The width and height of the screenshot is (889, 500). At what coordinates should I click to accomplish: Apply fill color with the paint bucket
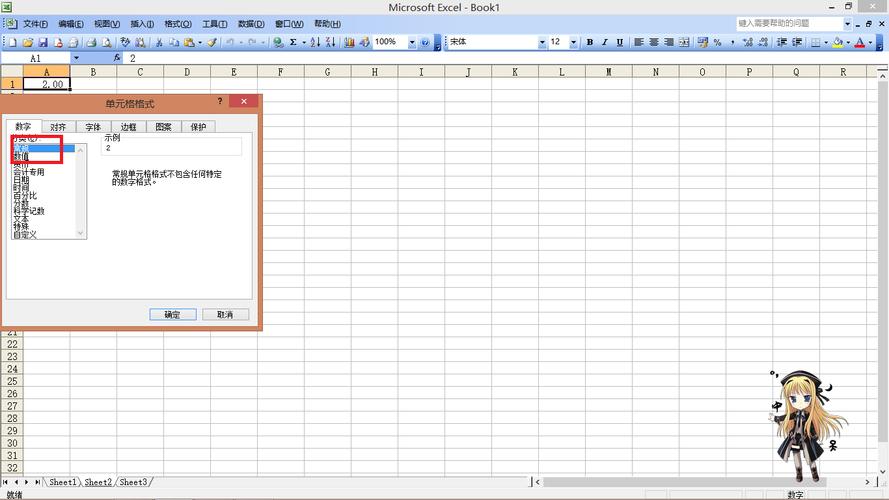click(838, 42)
